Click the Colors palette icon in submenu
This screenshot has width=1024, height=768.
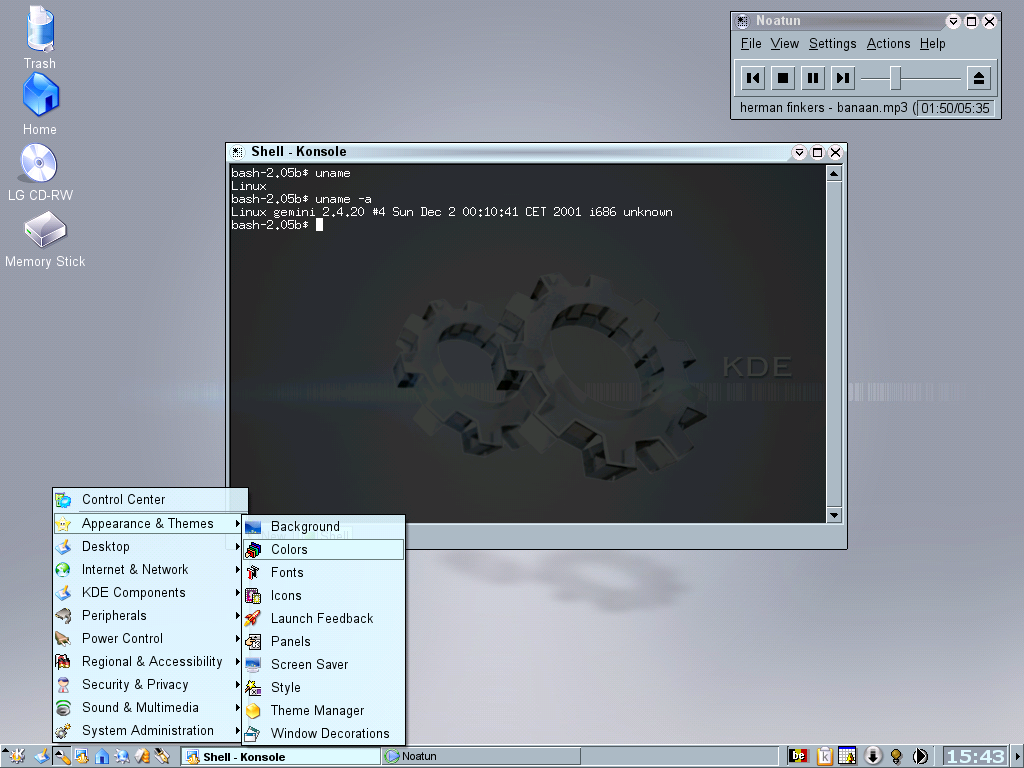[253, 550]
